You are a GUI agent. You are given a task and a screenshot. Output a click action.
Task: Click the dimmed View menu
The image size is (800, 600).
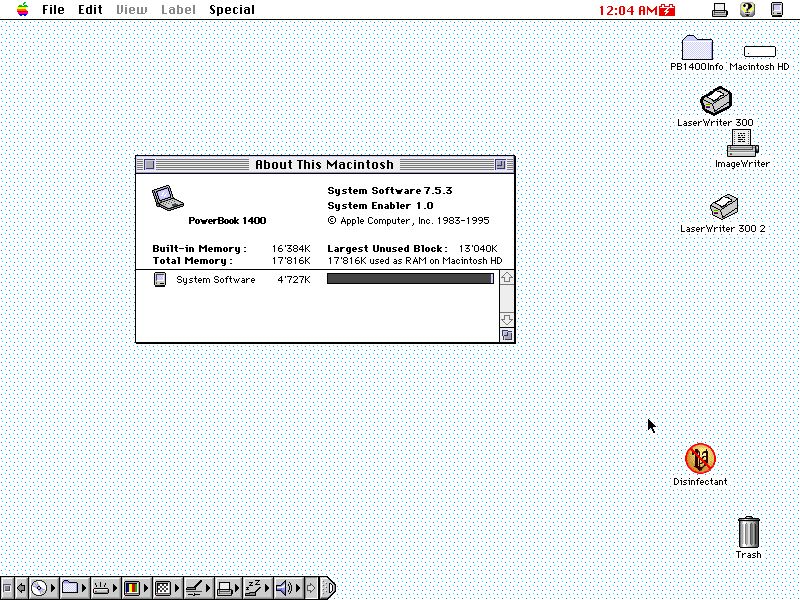(x=132, y=10)
